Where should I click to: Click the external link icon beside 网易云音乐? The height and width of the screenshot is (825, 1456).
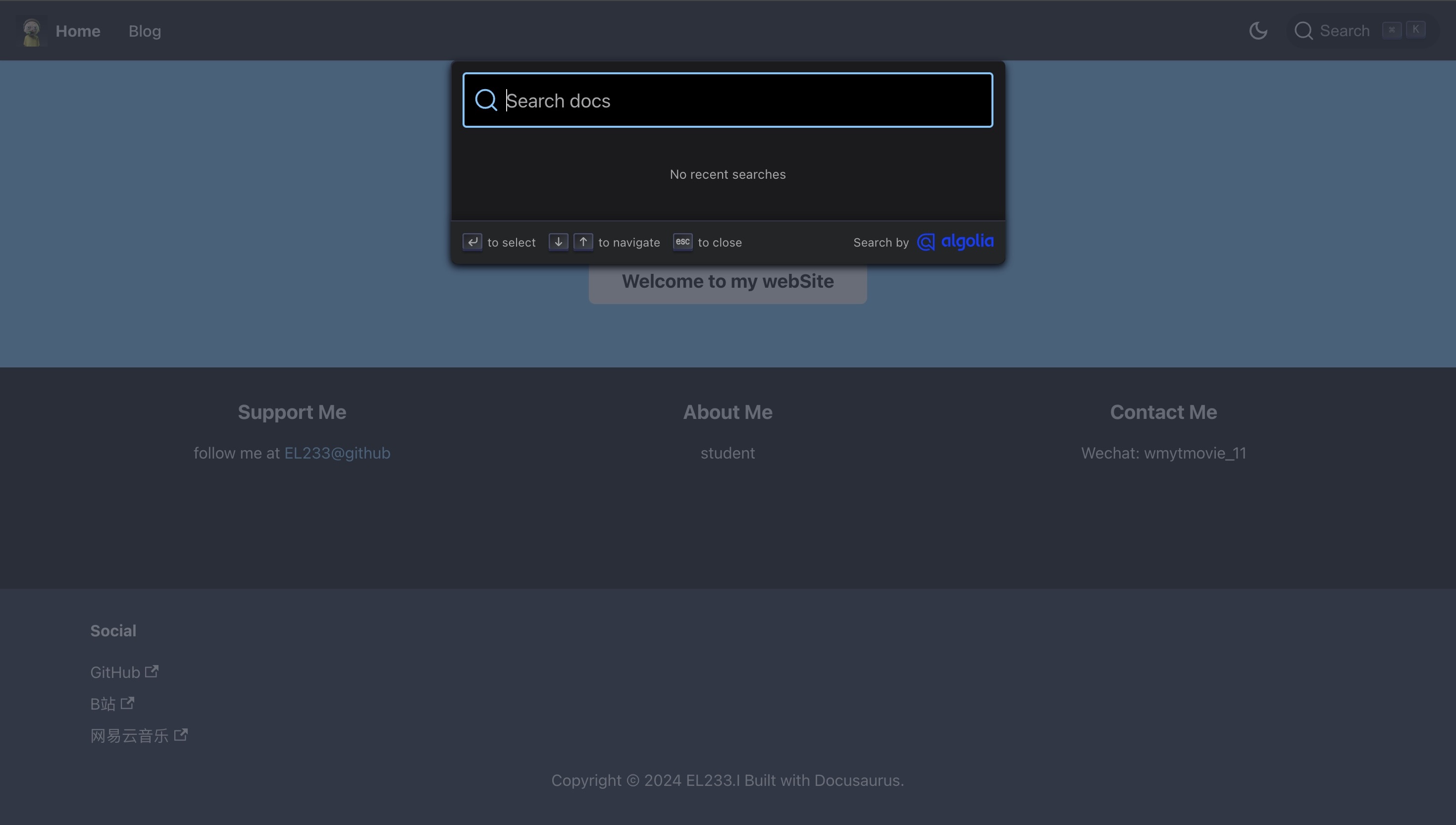(181, 735)
